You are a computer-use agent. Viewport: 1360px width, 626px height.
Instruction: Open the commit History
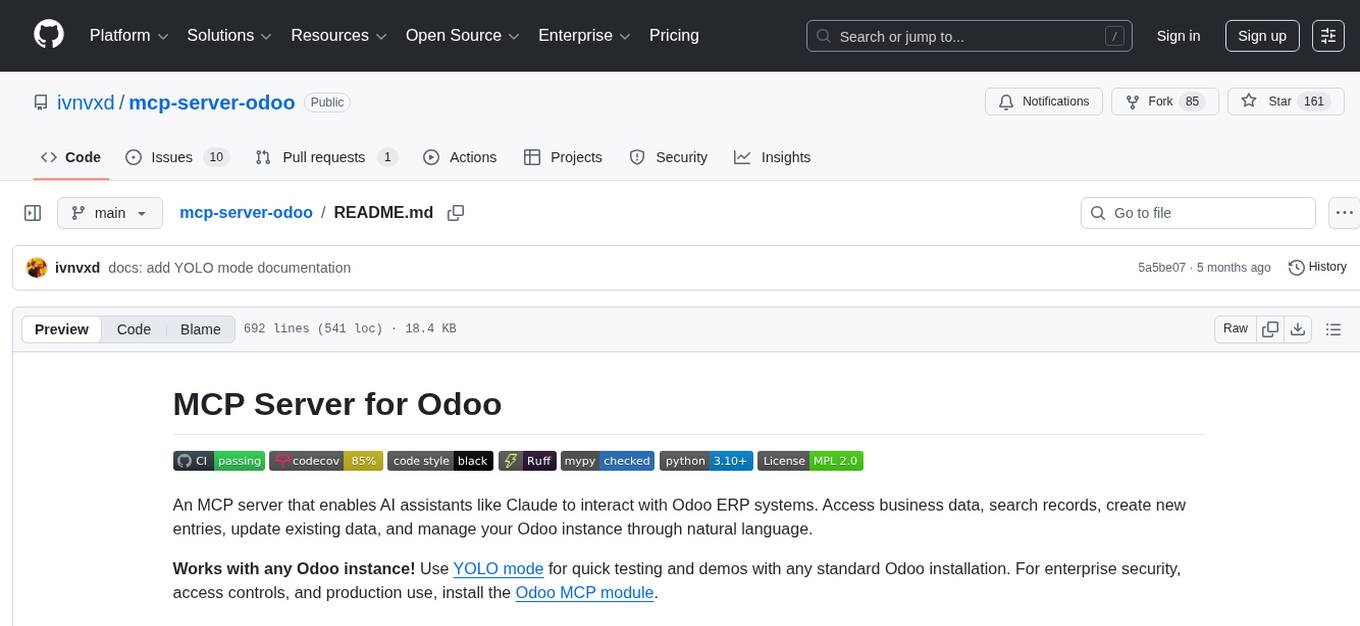click(1317, 267)
